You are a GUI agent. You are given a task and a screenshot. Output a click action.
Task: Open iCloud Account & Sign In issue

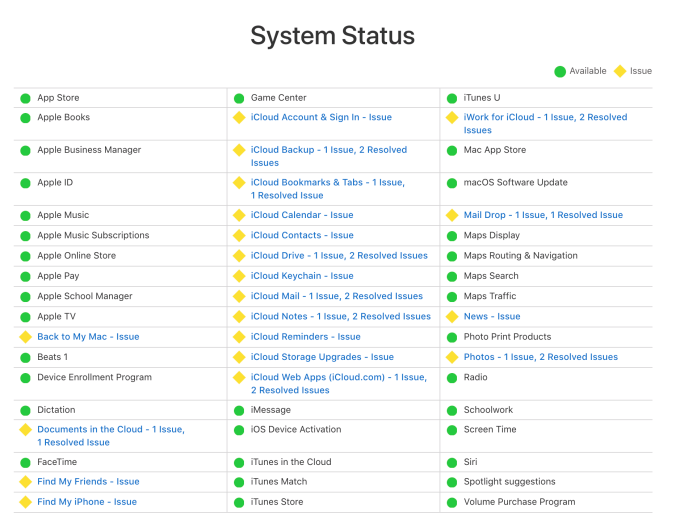point(321,117)
